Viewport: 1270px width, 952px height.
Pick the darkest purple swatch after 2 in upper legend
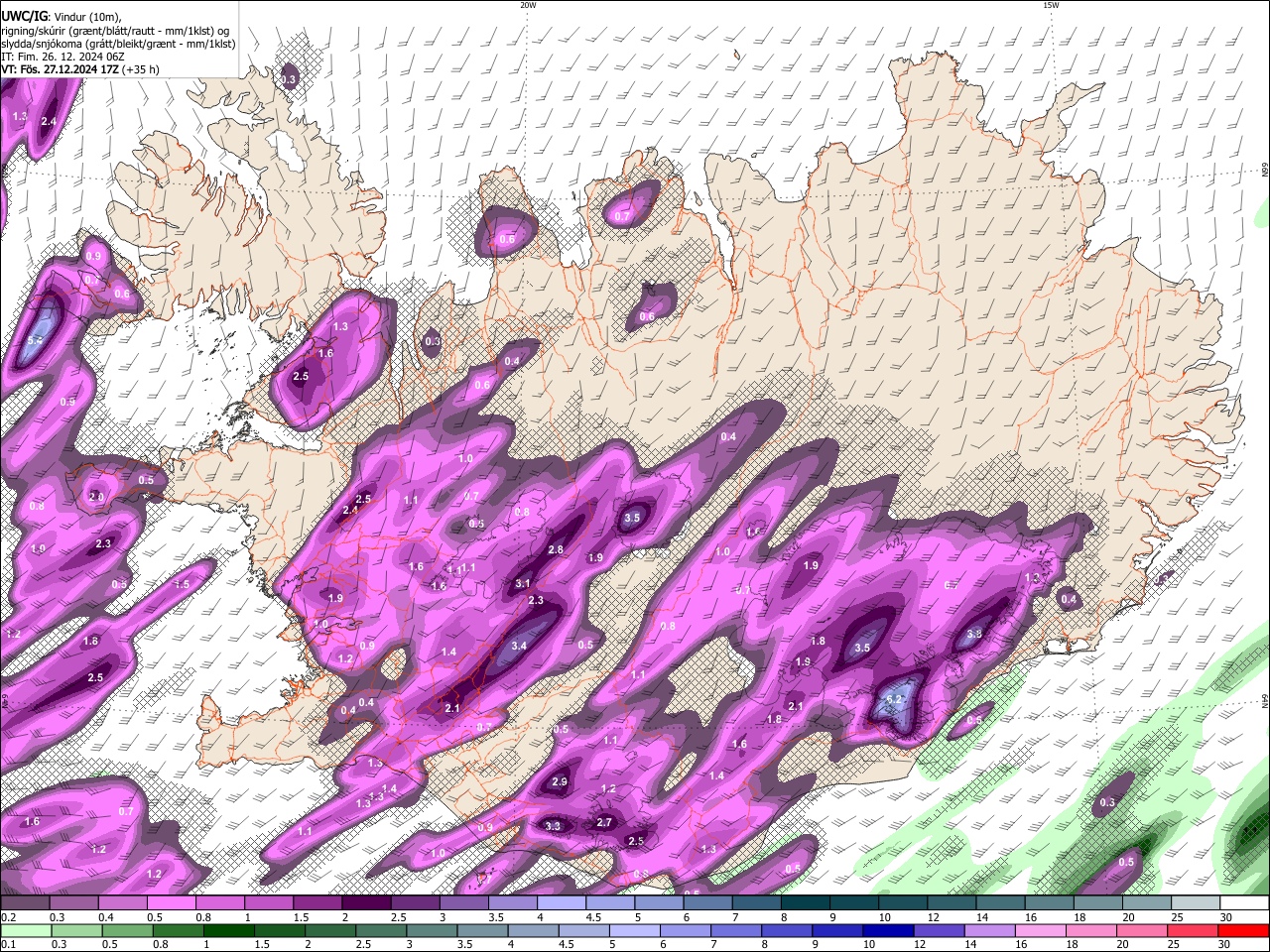coord(366,903)
